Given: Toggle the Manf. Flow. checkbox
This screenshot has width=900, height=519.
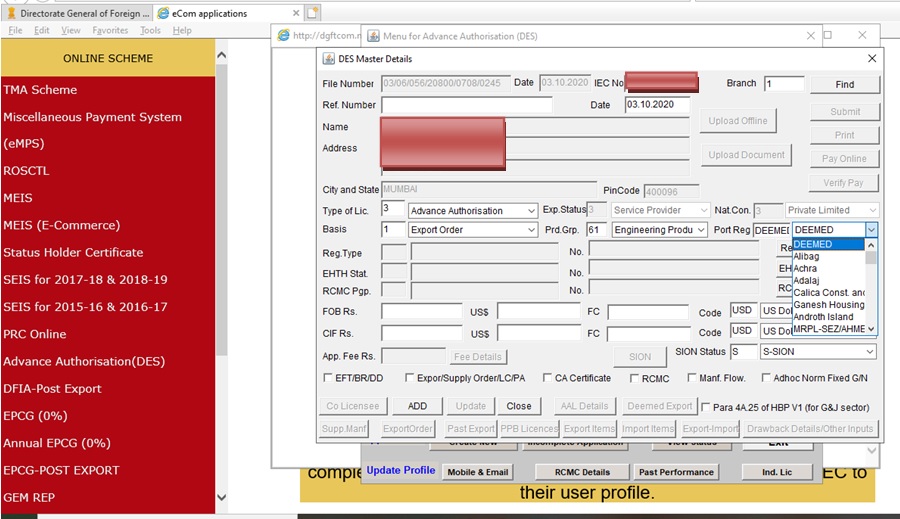Looking at the screenshot, I should click(x=692, y=377).
